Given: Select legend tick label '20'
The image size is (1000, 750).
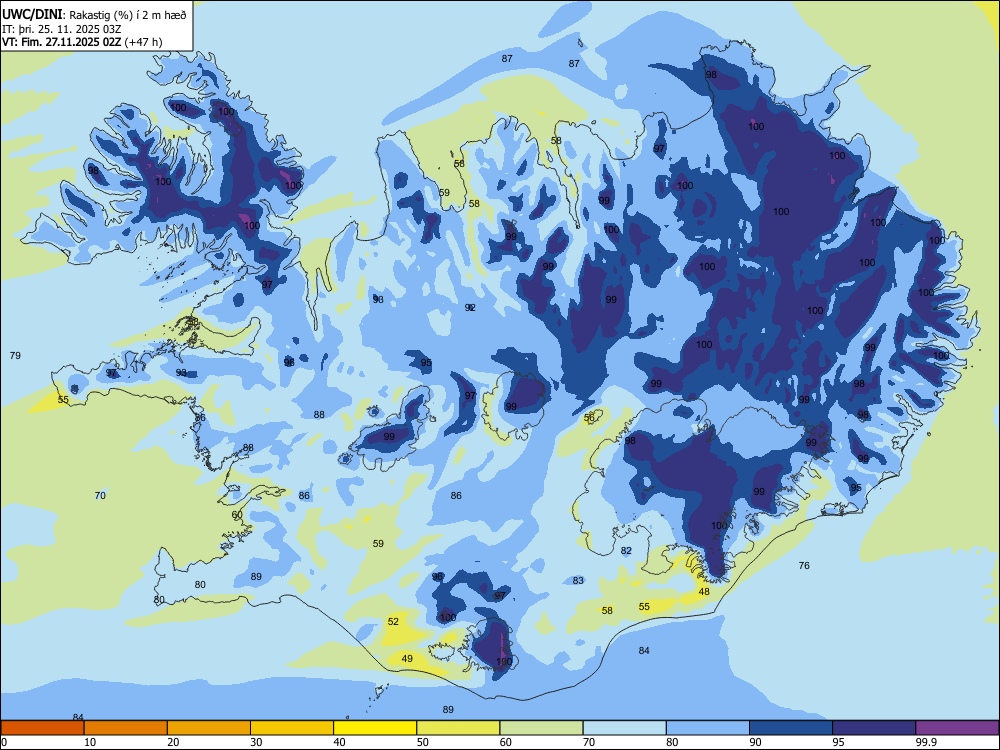Looking at the screenshot, I should coord(173,742).
